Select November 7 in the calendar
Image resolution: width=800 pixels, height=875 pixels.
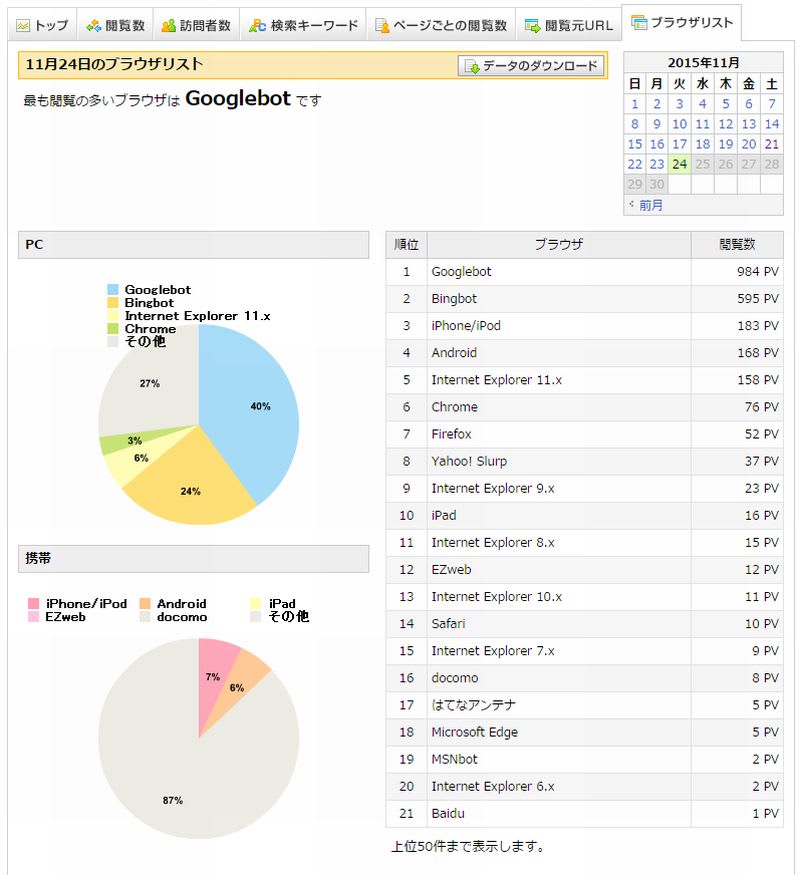(x=772, y=104)
